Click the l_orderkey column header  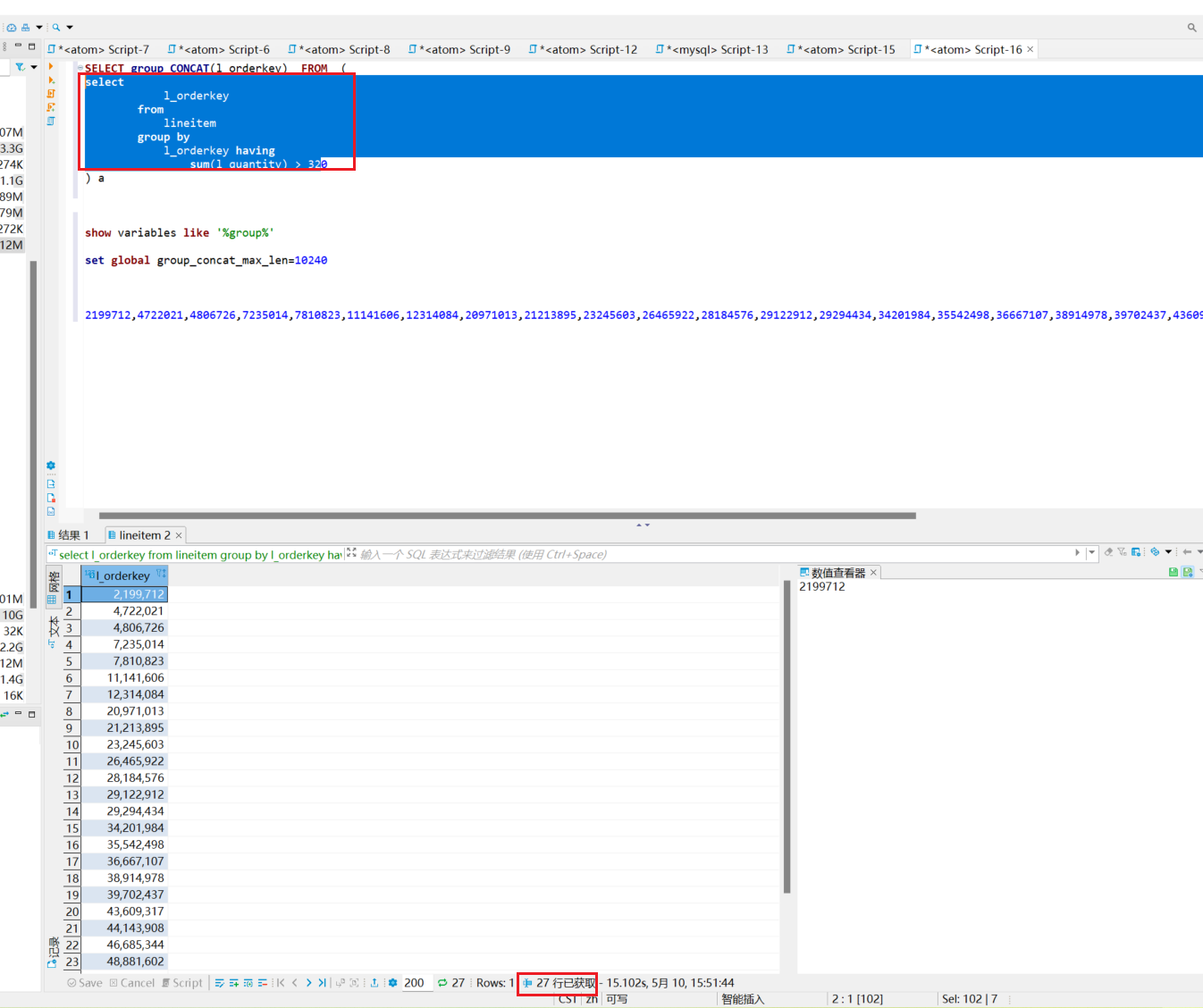(124, 575)
